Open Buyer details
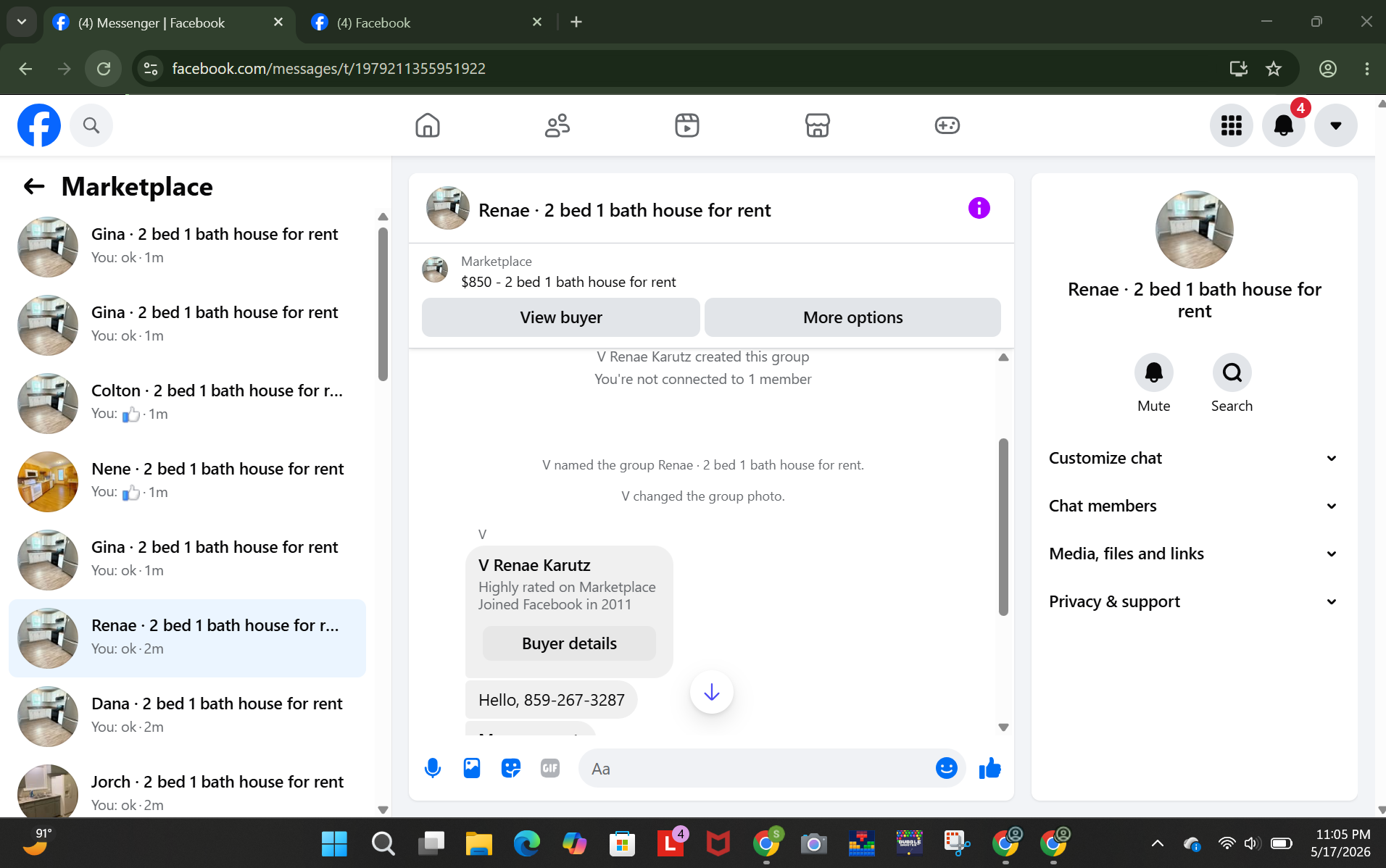Image resolution: width=1386 pixels, height=868 pixels. (569, 643)
